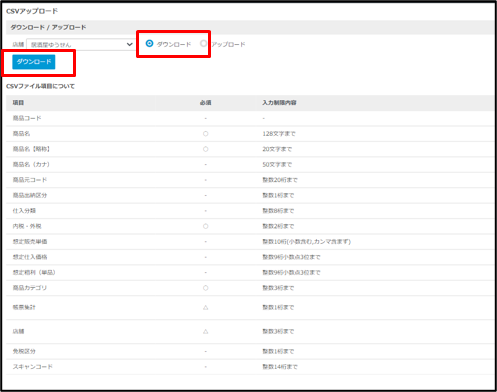Open the 店舗 store dropdown
Viewport: 497px width, 392px height.
point(81,44)
